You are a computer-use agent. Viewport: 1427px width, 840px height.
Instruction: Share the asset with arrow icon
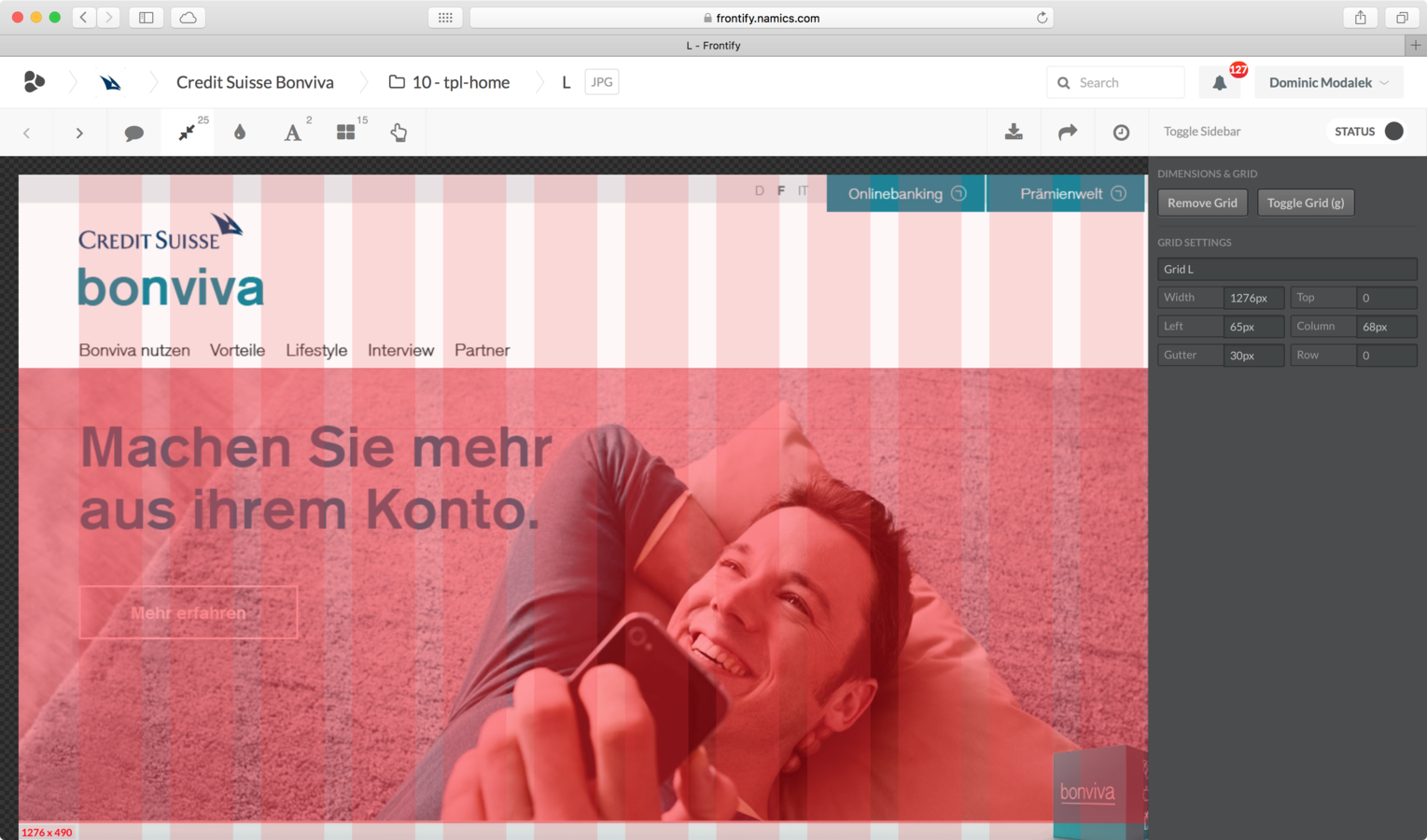[x=1068, y=132]
